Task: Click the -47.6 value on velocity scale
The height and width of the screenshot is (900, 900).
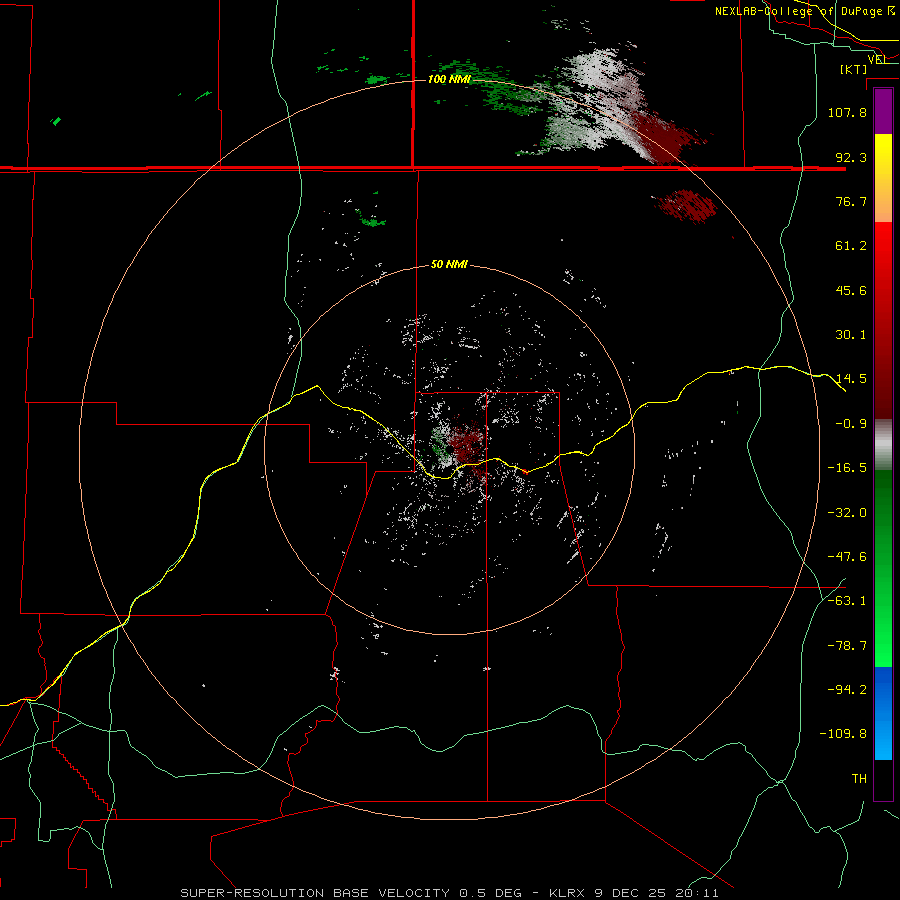Action: coord(847,557)
